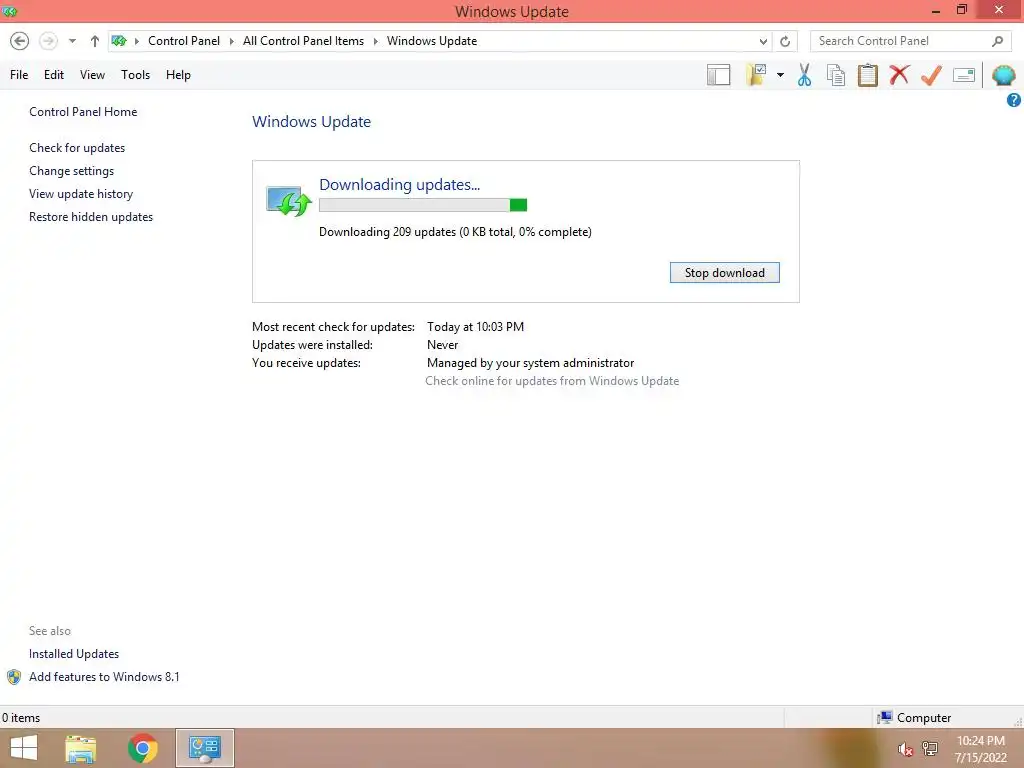Screen dimensions: 1024x768
Task: Click the Back navigation arrow
Action: point(20,41)
